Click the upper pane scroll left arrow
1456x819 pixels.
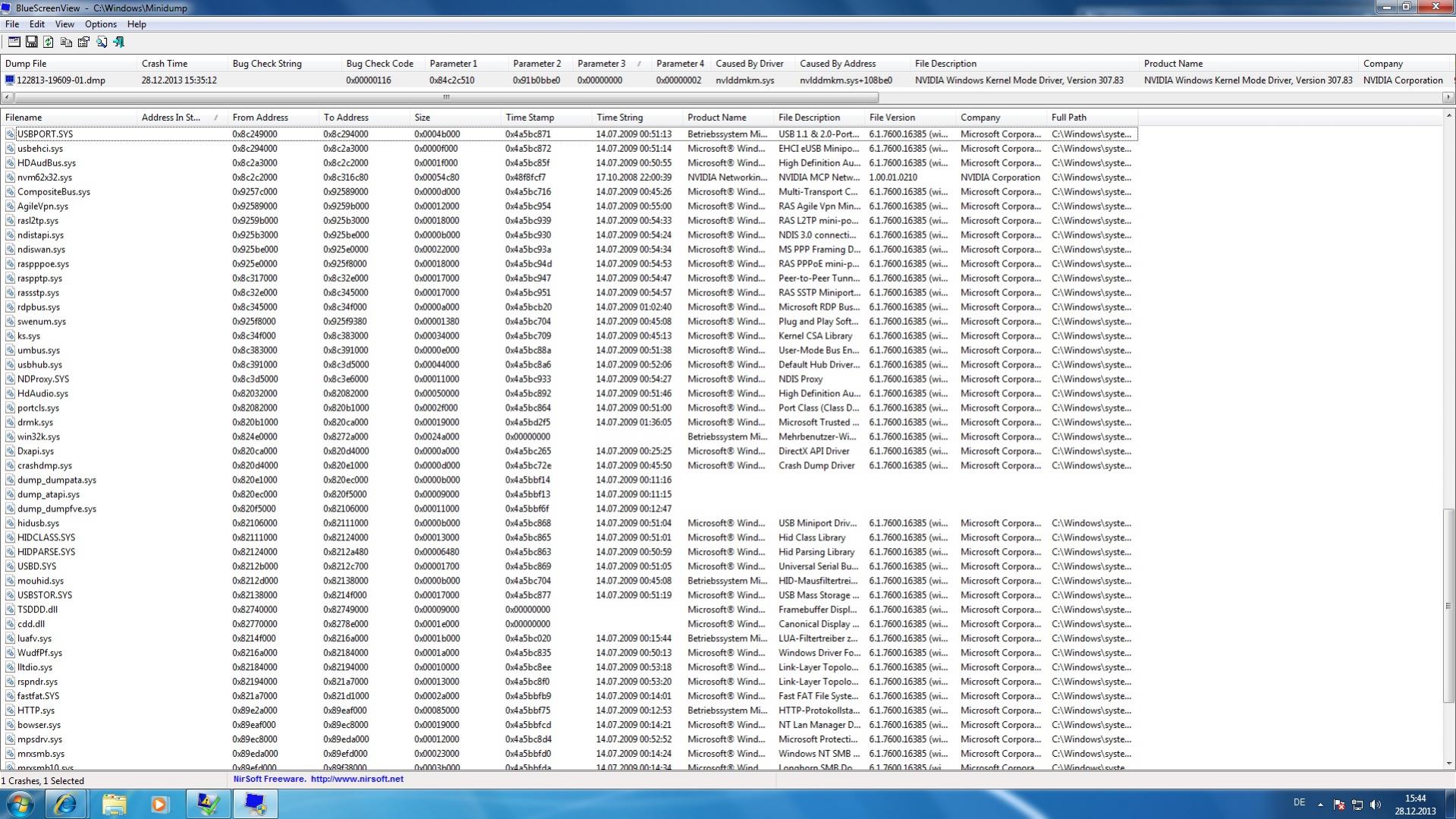pyautogui.click(x=7, y=97)
